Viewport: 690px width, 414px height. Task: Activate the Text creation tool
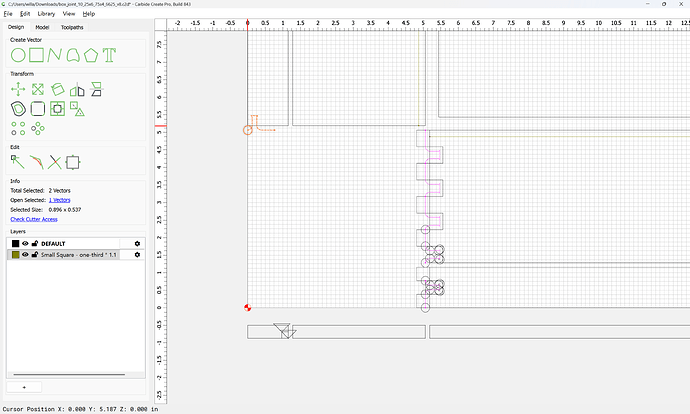coord(109,55)
